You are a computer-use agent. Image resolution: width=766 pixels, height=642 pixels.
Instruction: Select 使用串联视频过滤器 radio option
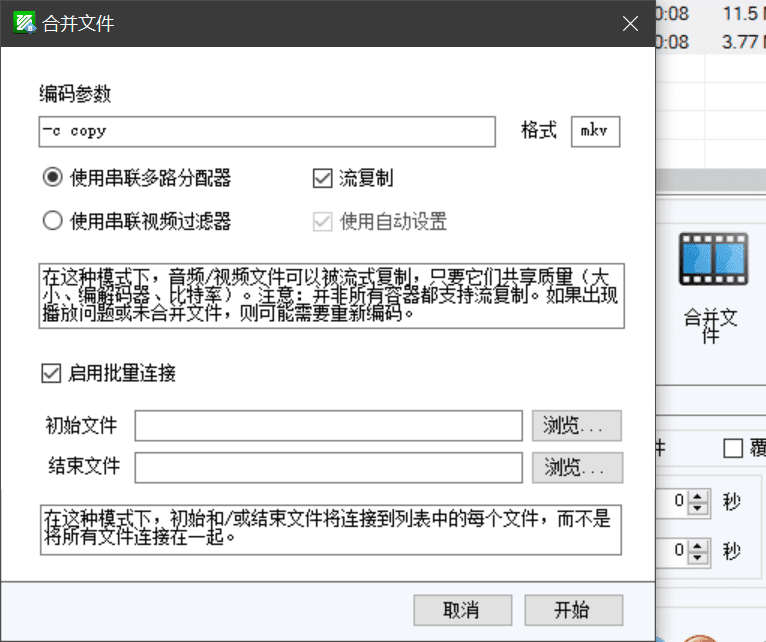coord(53,221)
